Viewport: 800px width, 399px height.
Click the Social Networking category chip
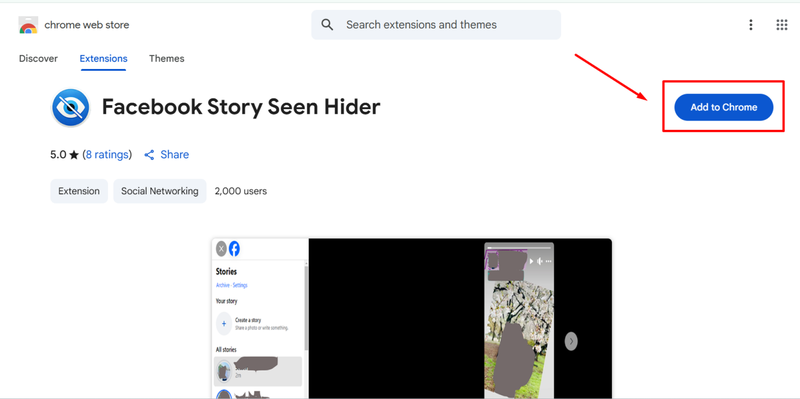[x=160, y=191]
